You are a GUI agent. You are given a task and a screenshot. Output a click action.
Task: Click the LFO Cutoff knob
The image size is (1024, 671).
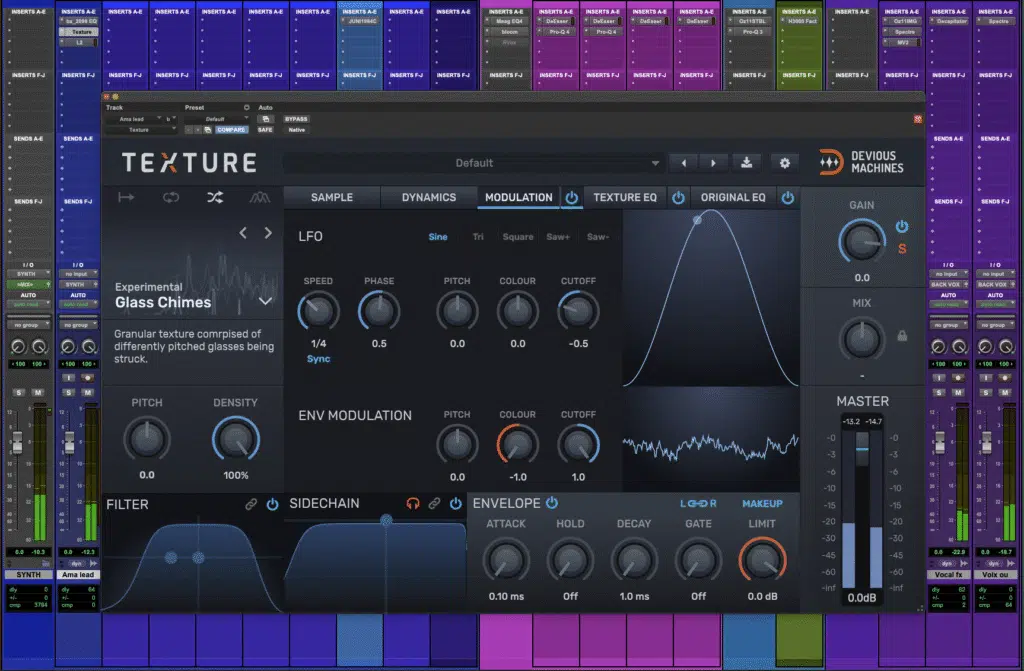coord(578,312)
